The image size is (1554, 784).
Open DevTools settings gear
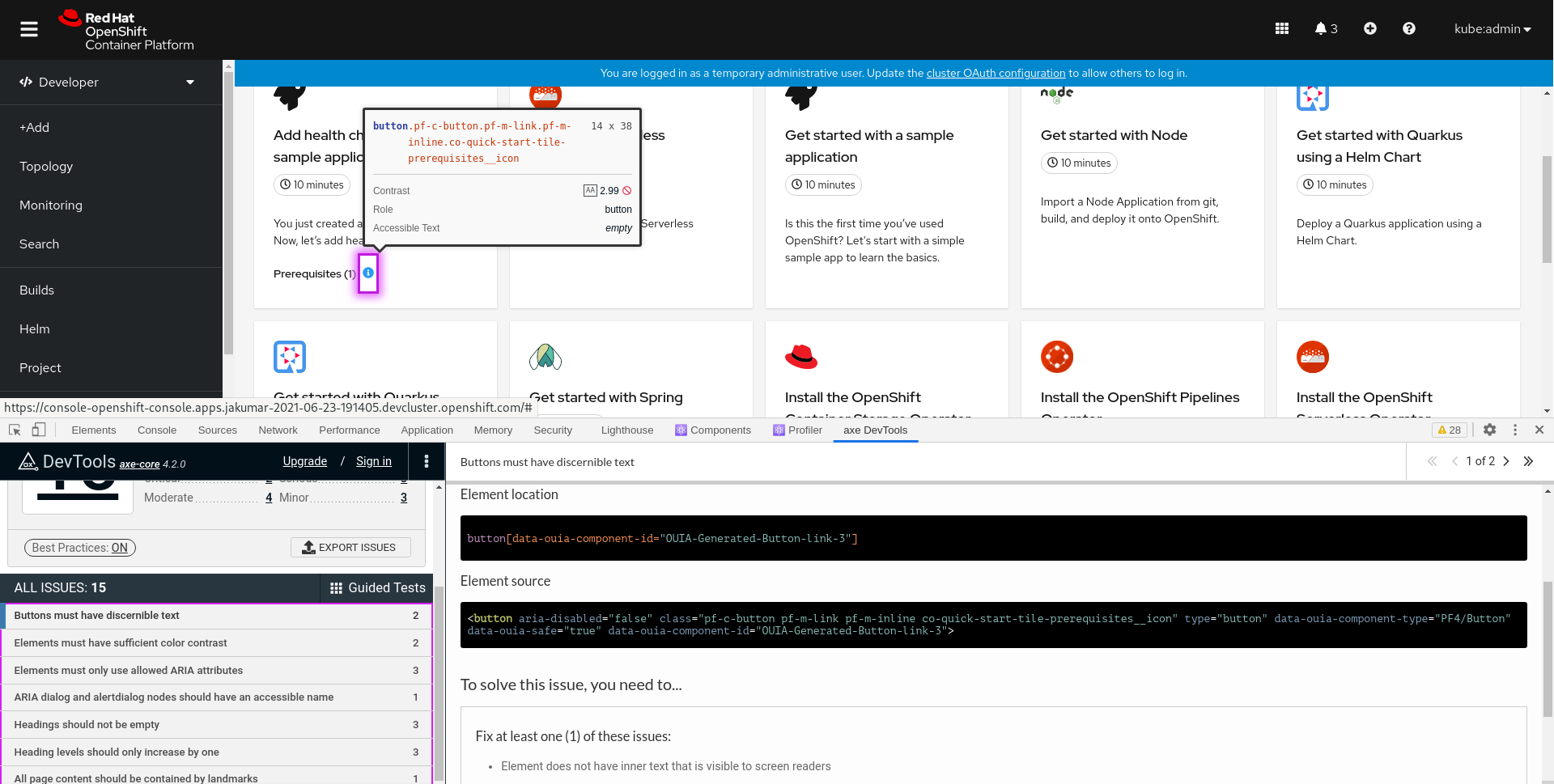pyautogui.click(x=1490, y=430)
